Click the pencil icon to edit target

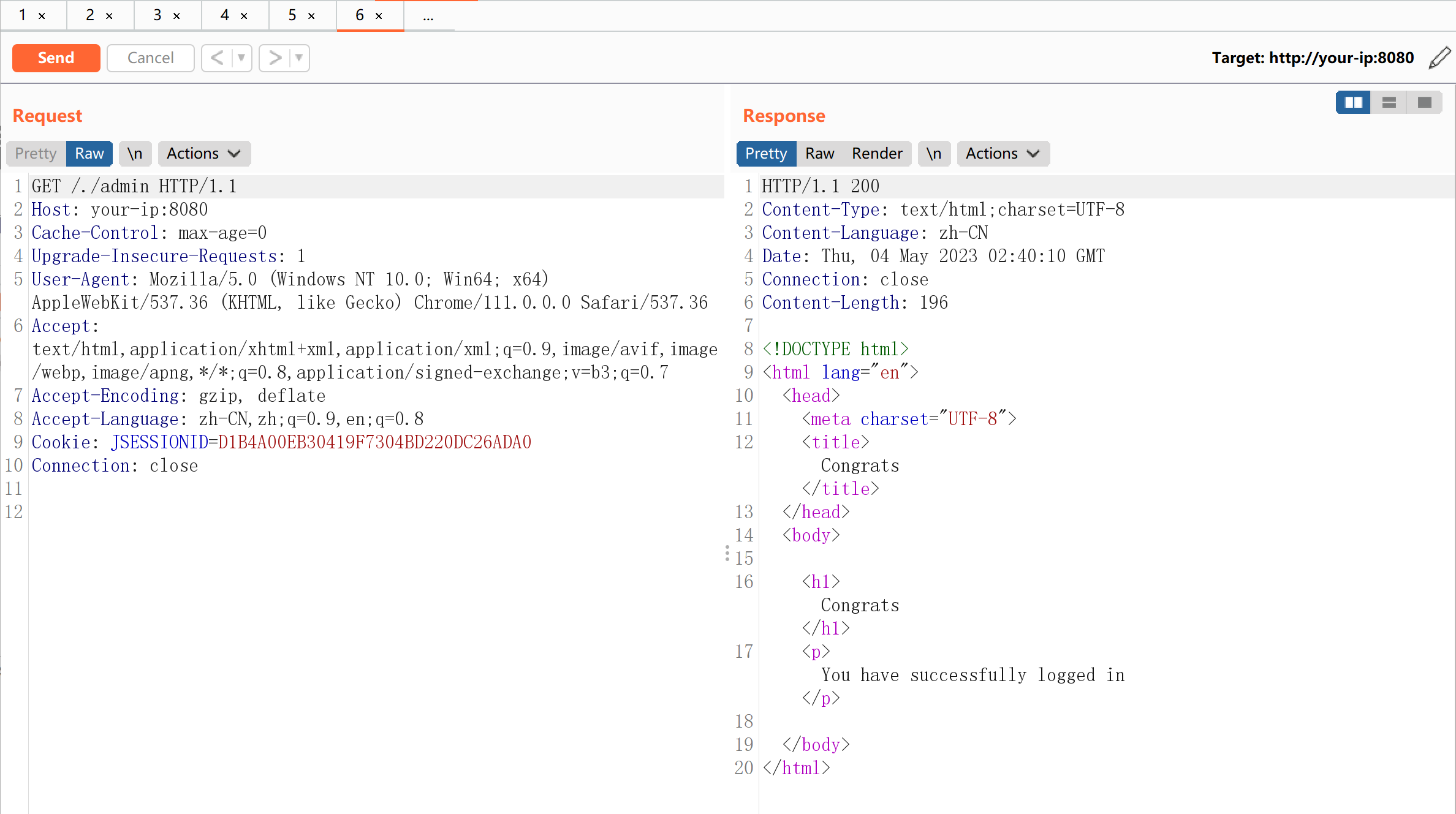[1439, 58]
